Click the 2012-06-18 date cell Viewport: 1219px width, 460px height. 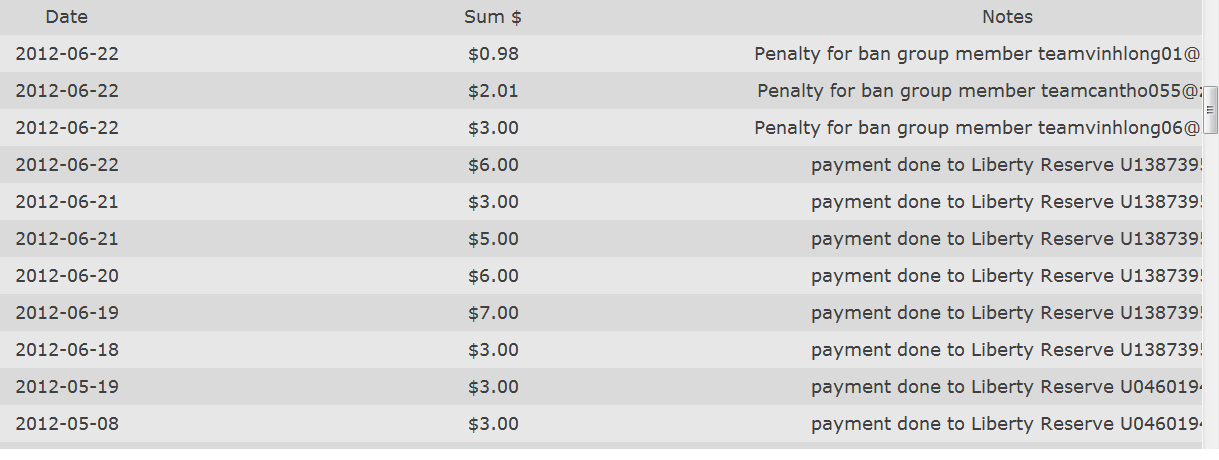(x=67, y=350)
